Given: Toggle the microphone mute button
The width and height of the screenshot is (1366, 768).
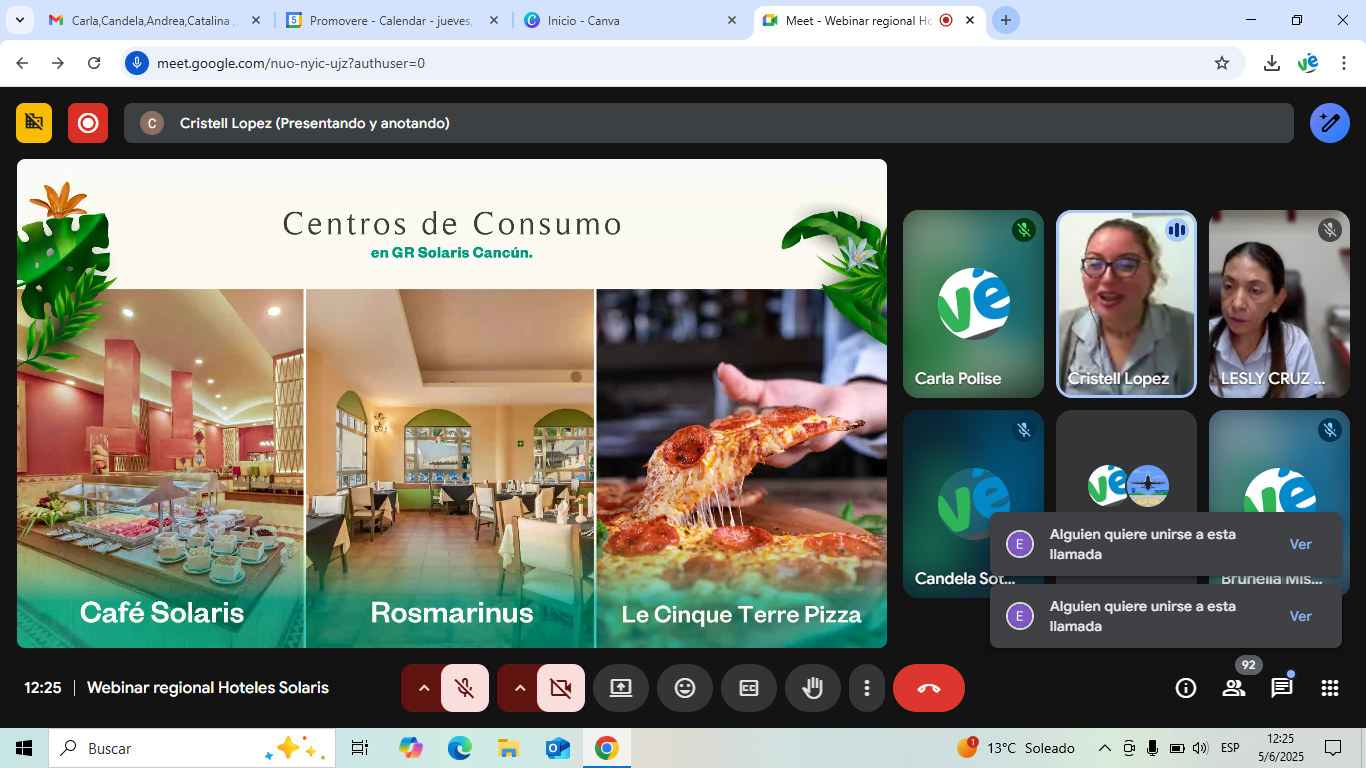Looking at the screenshot, I should pyautogui.click(x=464, y=688).
